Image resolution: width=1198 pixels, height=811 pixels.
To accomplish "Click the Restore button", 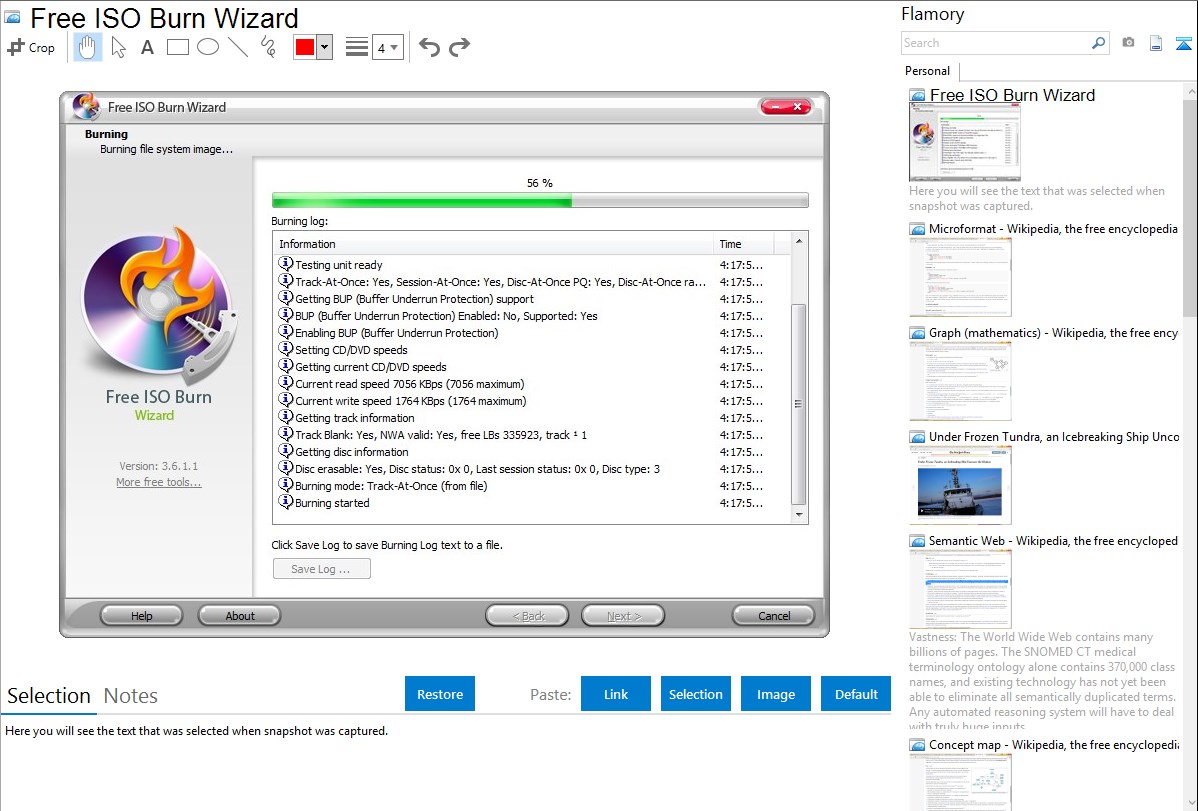I will (440, 694).
